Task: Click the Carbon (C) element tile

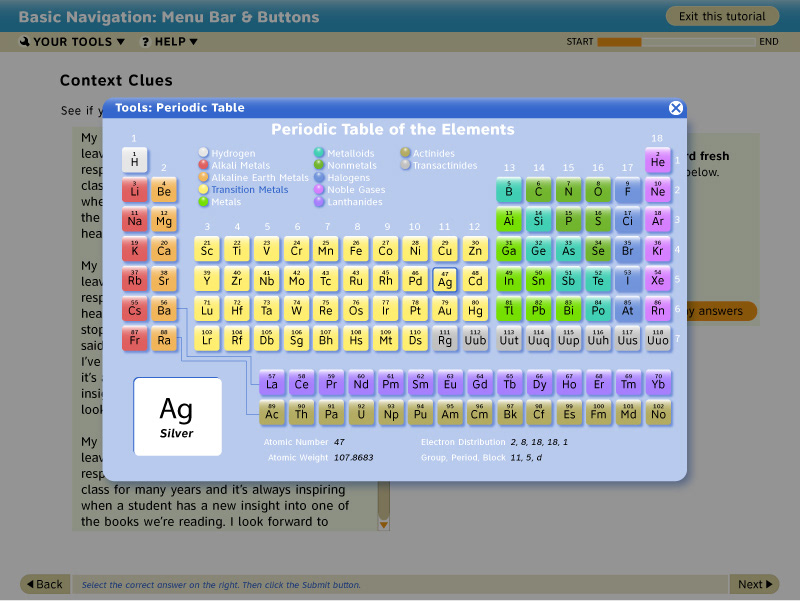Action: pyautogui.click(x=538, y=190)
